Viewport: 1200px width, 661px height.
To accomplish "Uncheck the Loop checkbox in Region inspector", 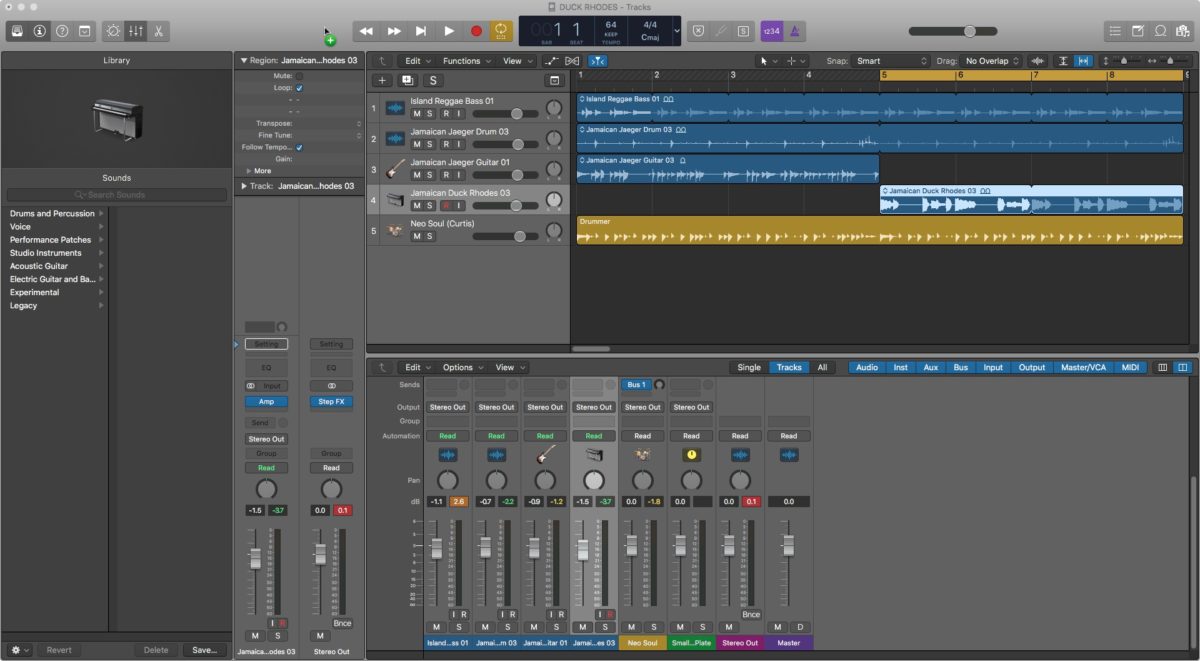I will click(x=299, y=88).
